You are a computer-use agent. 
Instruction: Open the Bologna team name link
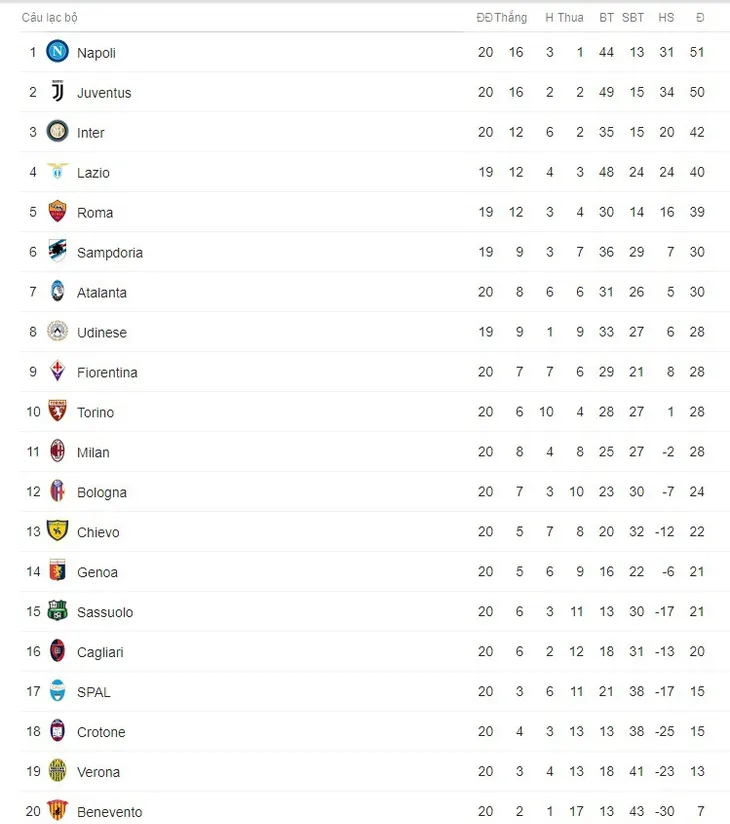[x=102, y=492]
